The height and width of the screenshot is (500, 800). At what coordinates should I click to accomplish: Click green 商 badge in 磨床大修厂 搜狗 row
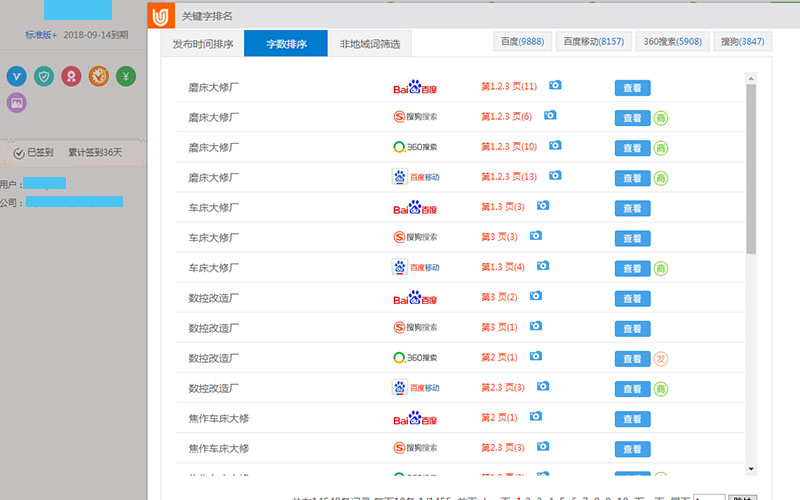click(x=661, y=118)
